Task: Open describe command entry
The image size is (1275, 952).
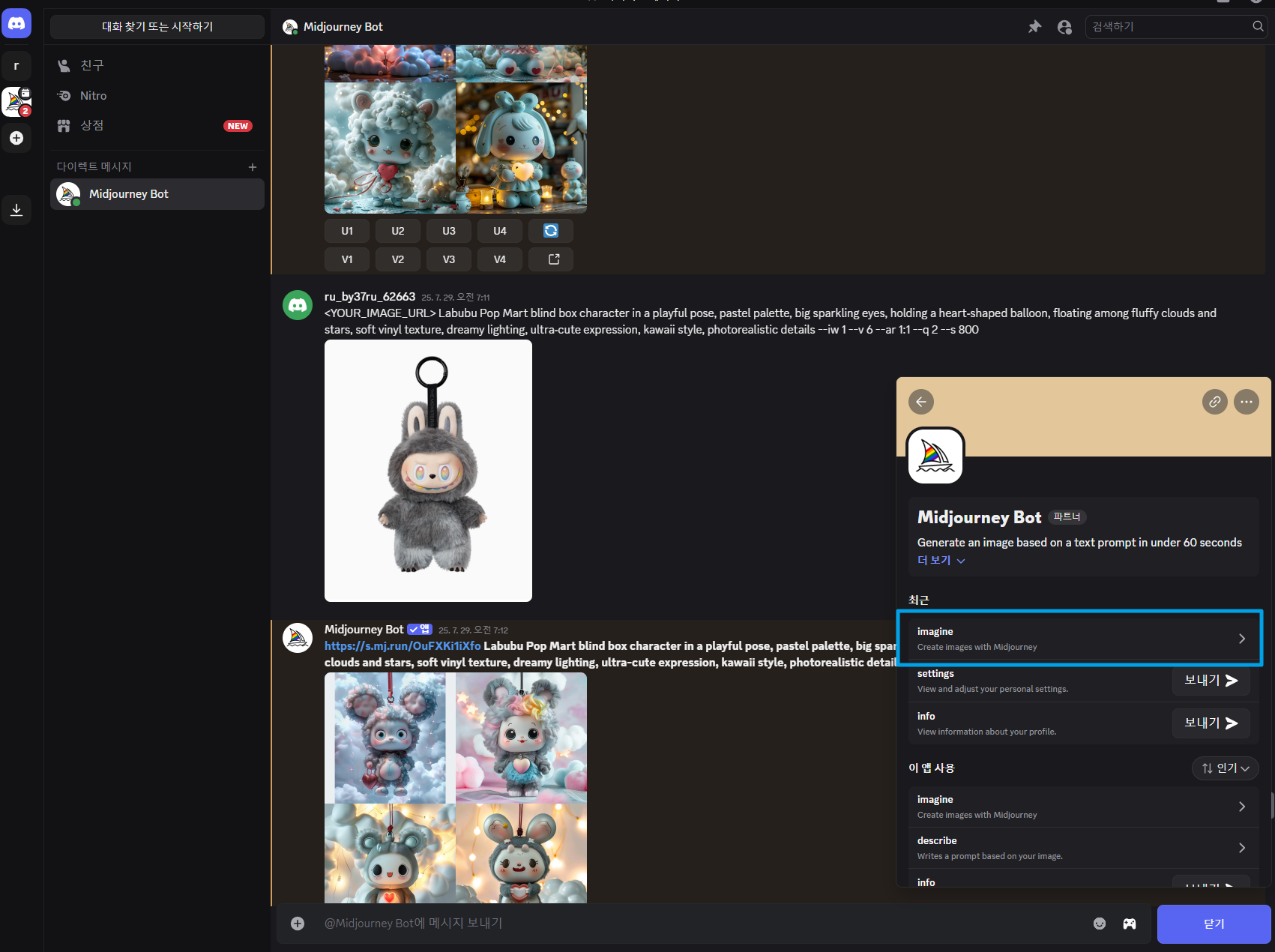Action: pyautogui.click(x=1083, y=848)
